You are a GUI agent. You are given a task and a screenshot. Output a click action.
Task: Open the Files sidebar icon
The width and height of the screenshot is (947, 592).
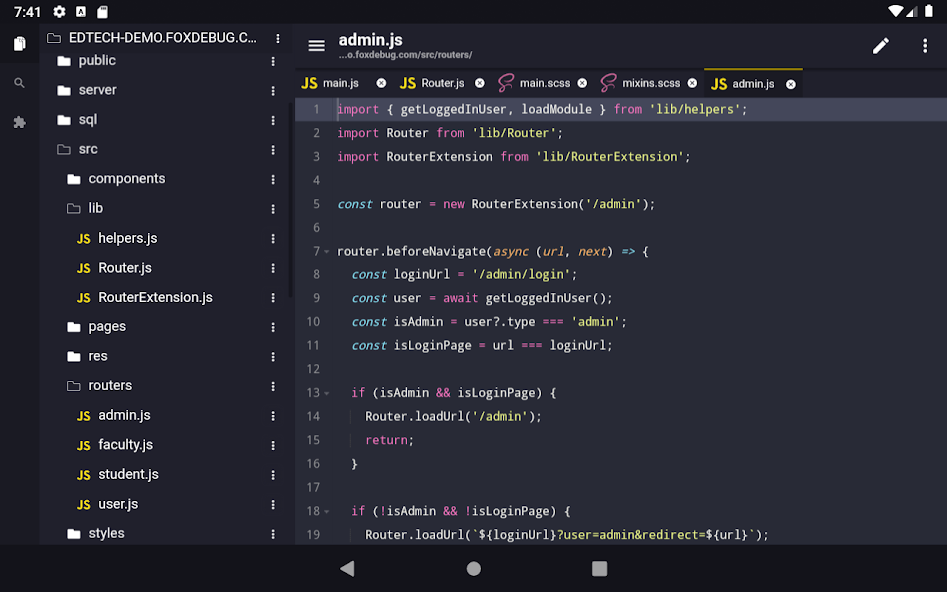coord(19,44)
